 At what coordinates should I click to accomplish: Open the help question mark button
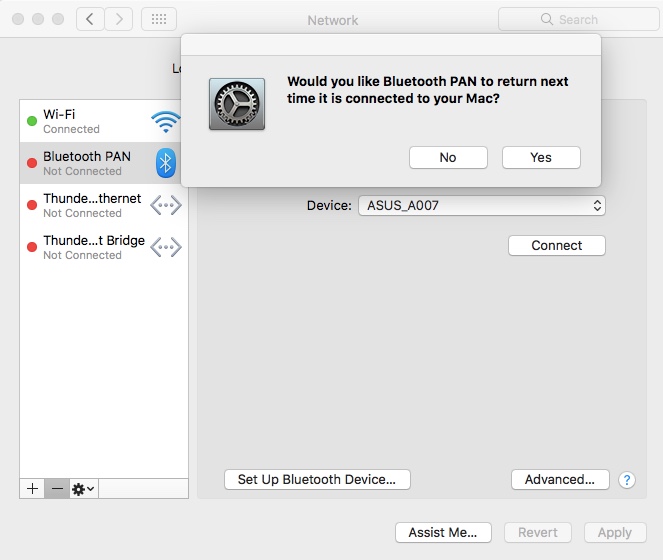coord(627,480)
